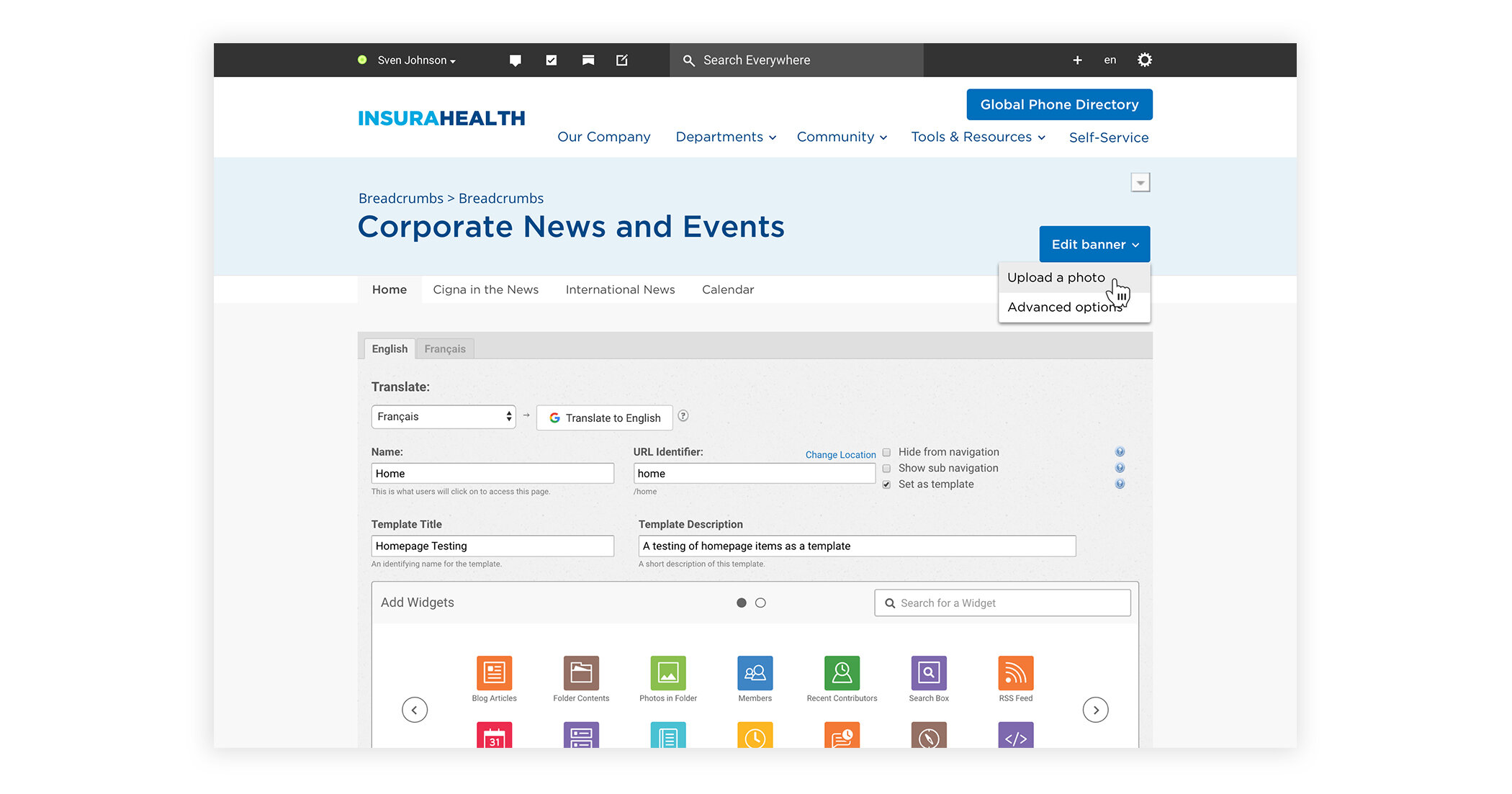
Task: Select the first widget page dot
Action: click(742, 603)
